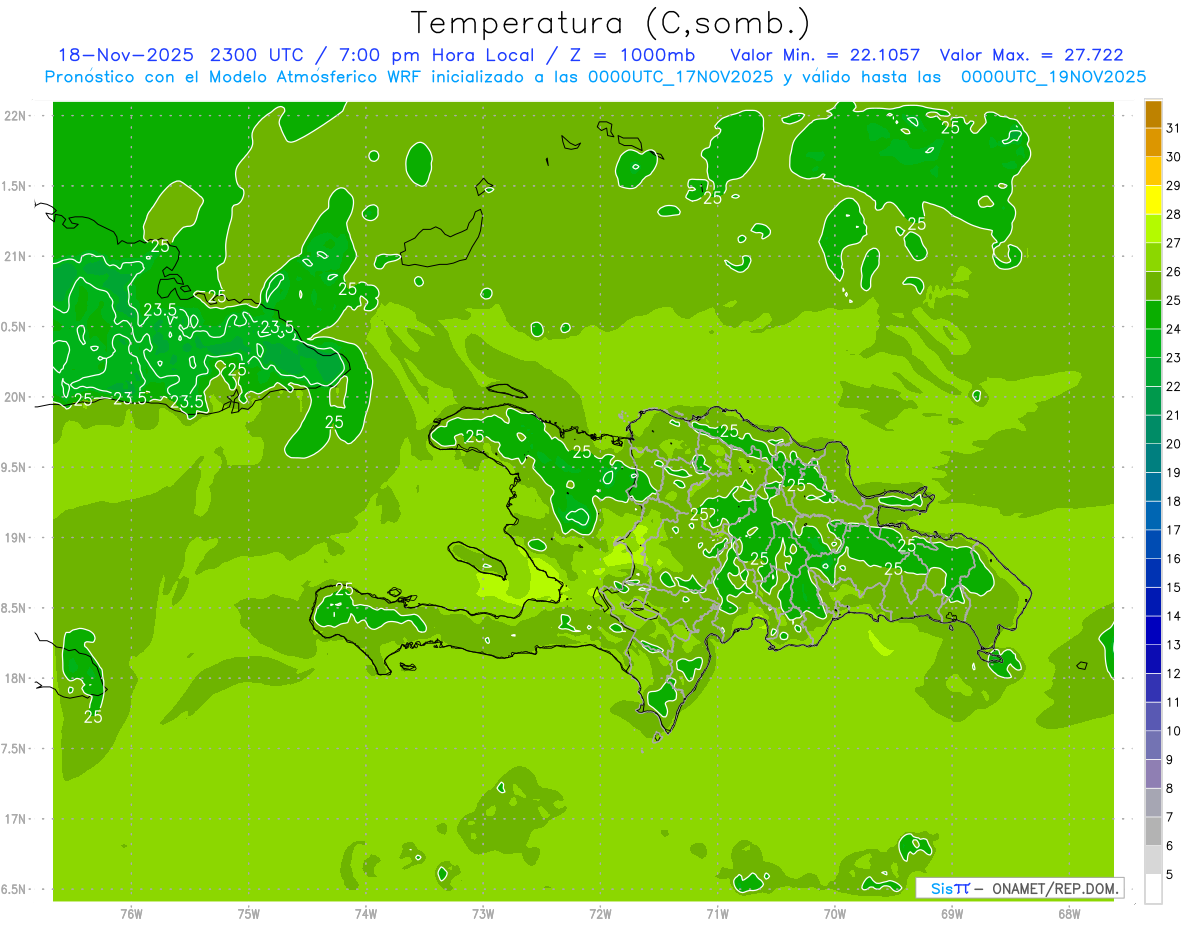Click the "20" color scale label
1200x927 pixels.
pos(1174,444)
